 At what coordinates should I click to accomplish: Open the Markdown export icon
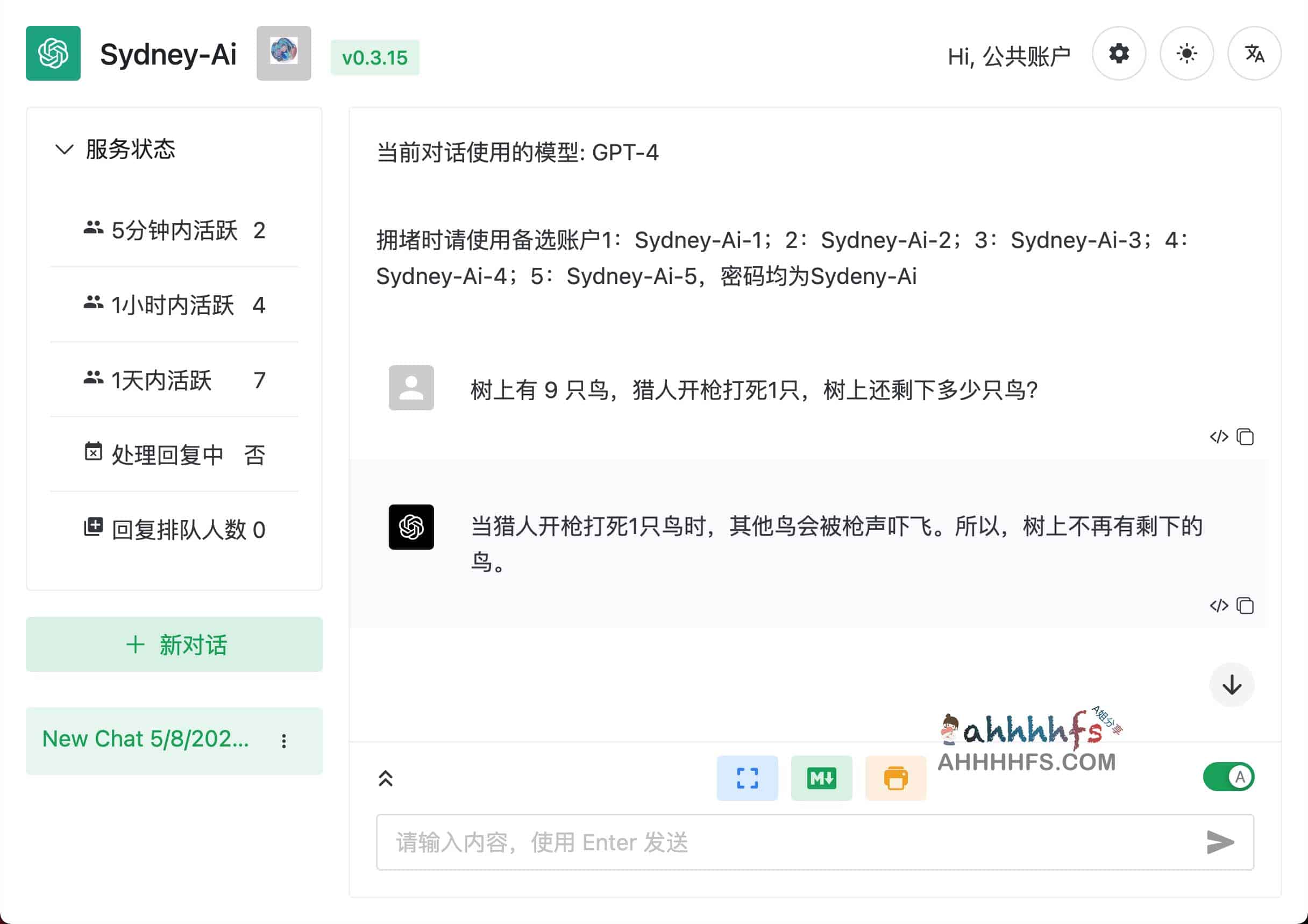pos(821,778)
